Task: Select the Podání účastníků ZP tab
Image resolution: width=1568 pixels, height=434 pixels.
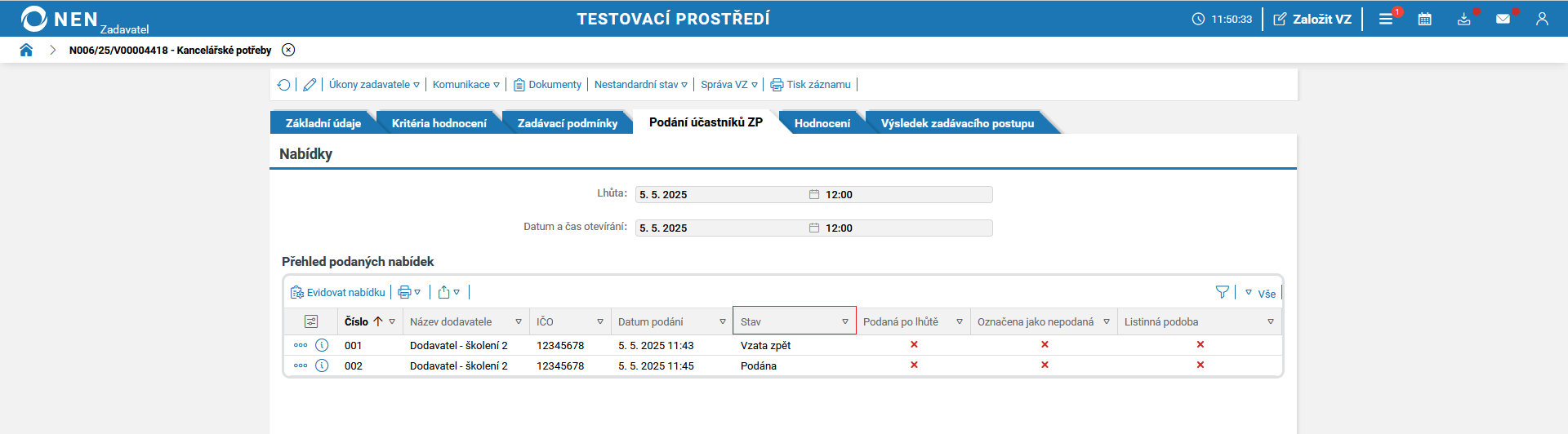Action: pos(706,122)
